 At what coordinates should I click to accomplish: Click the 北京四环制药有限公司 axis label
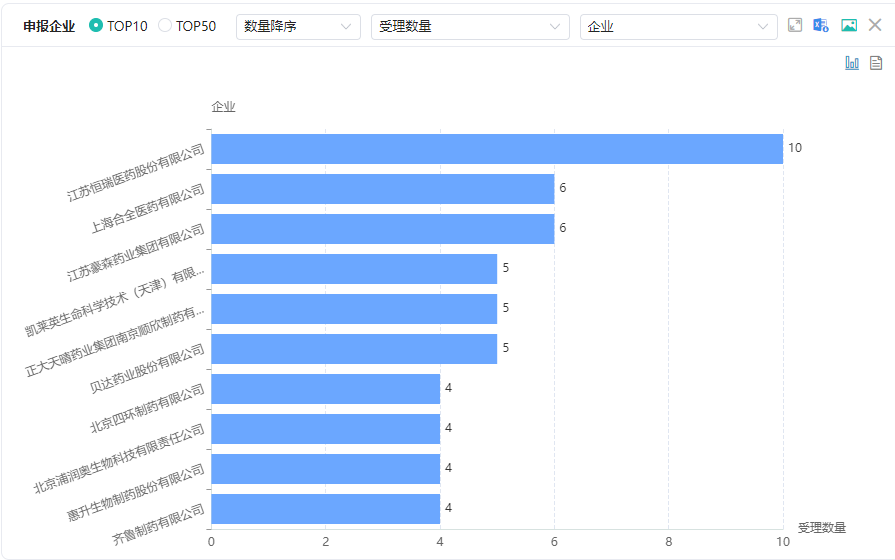coord(147,408)
